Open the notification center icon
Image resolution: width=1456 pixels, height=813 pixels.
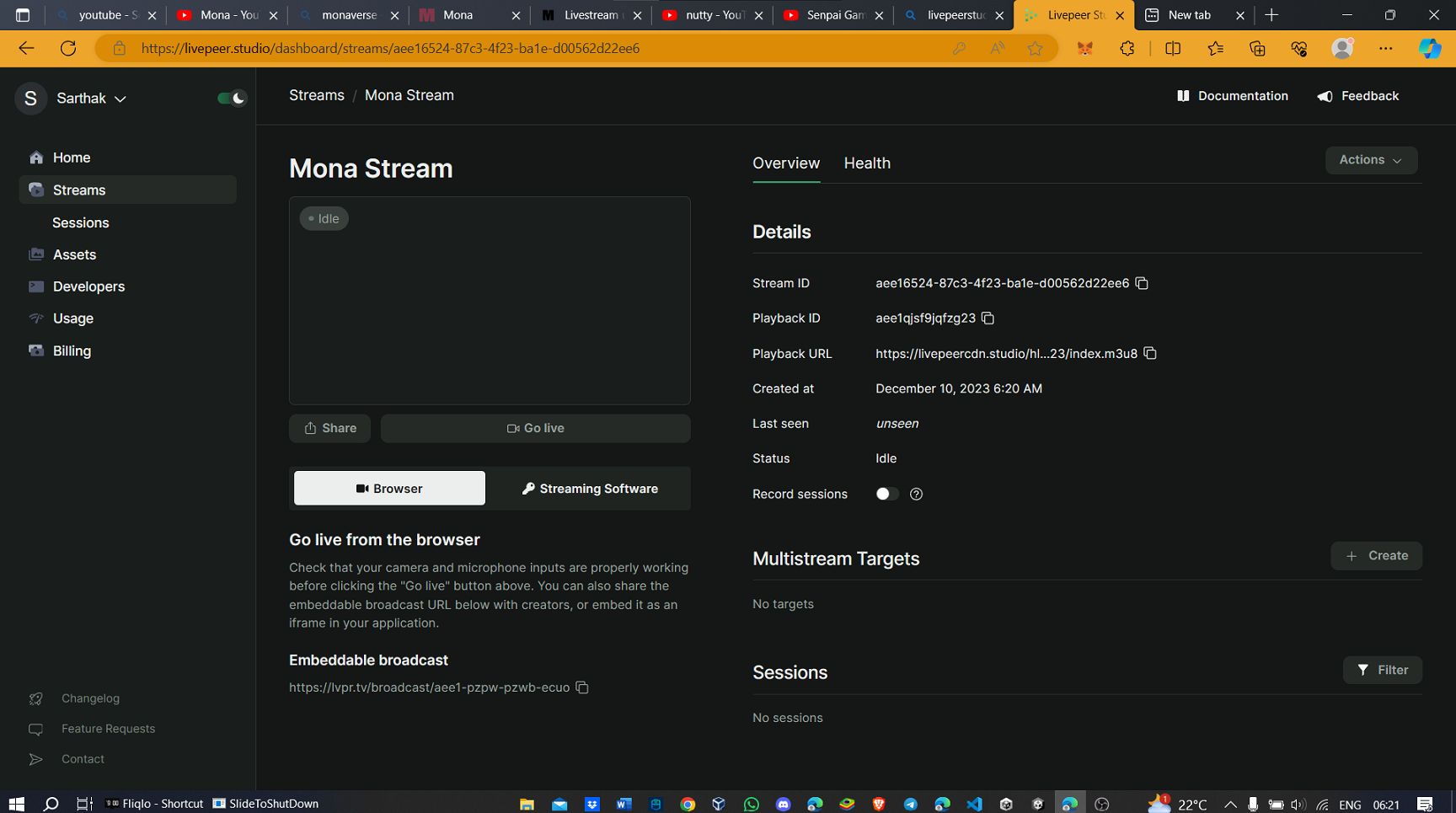click(1425, 804)
